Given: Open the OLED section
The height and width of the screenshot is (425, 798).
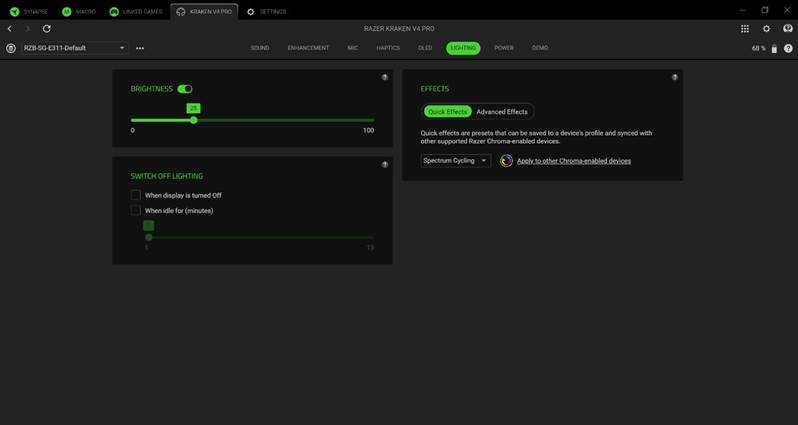Looking at the screenshot, I should (425, 48).
